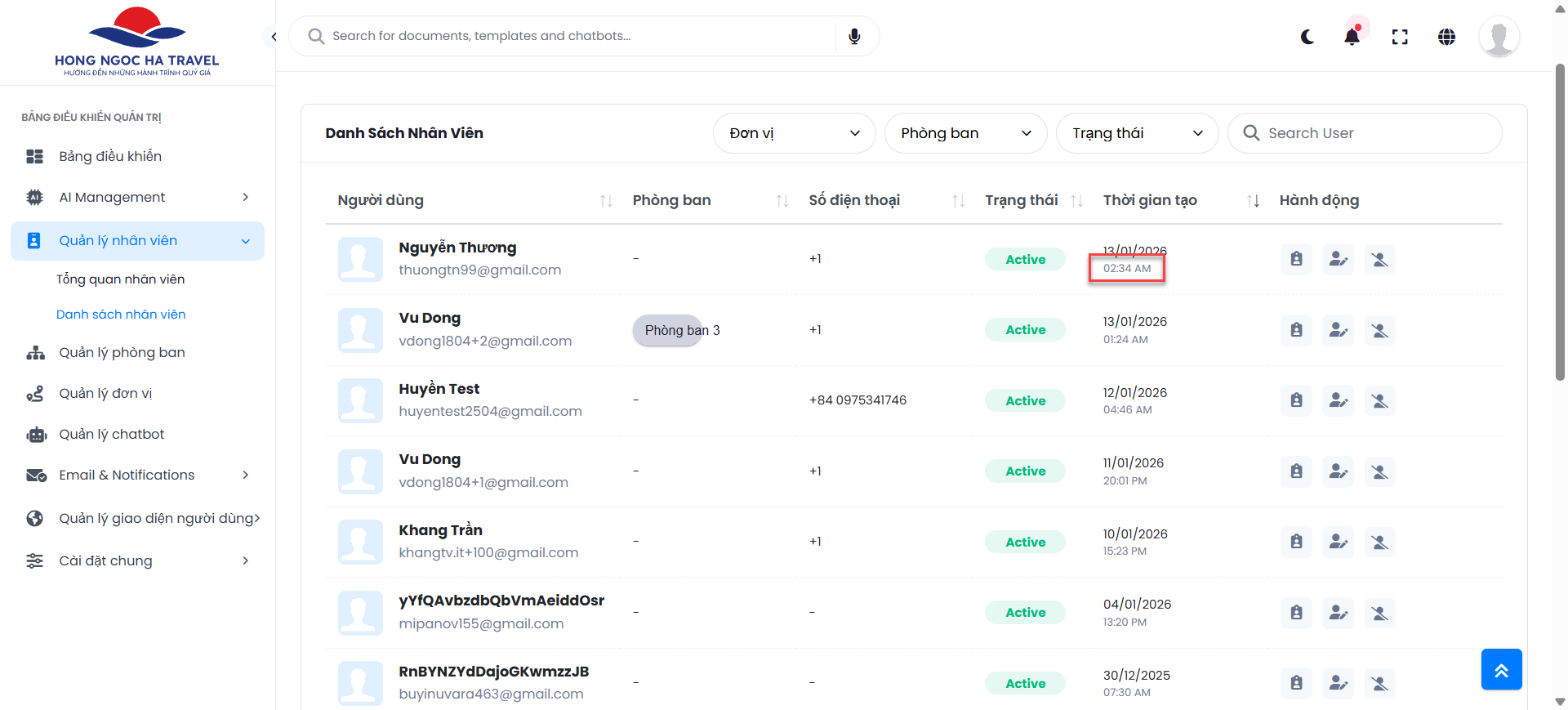Edit user icon for Huyền Test
The width and height of the screenshot is (1568, 710).
1338,400
